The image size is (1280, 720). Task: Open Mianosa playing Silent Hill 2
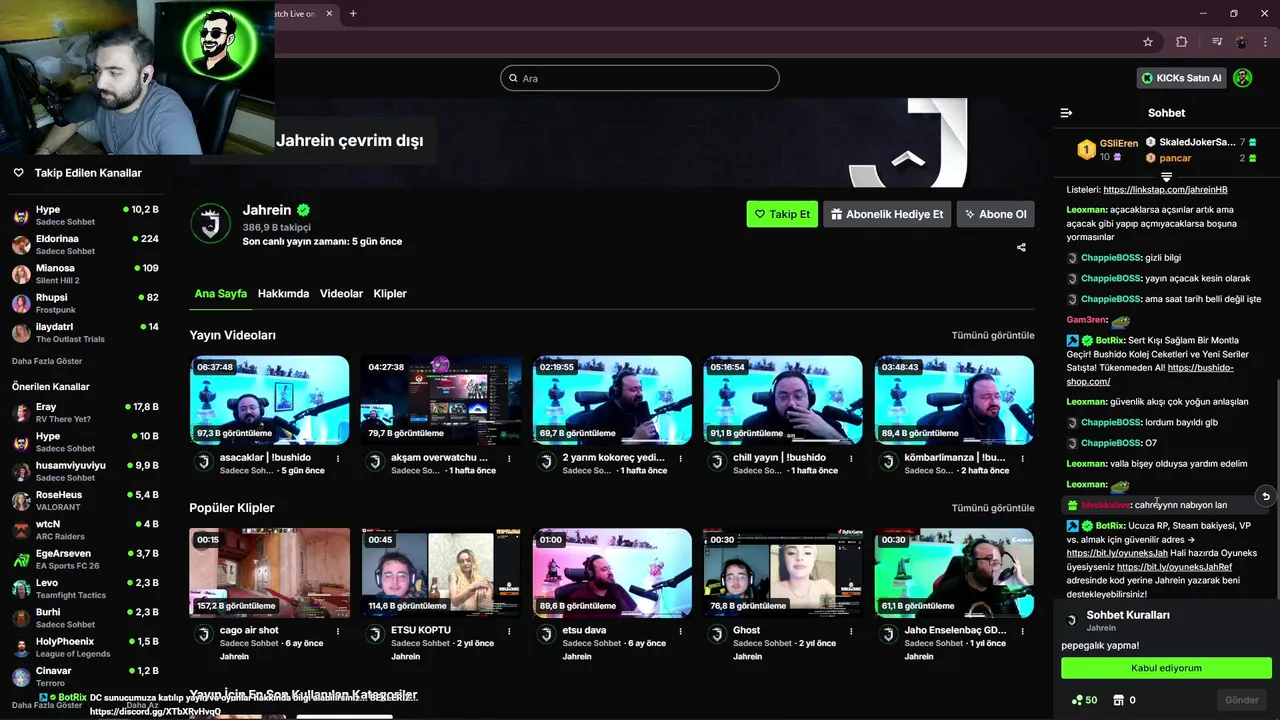pos(85,274)
